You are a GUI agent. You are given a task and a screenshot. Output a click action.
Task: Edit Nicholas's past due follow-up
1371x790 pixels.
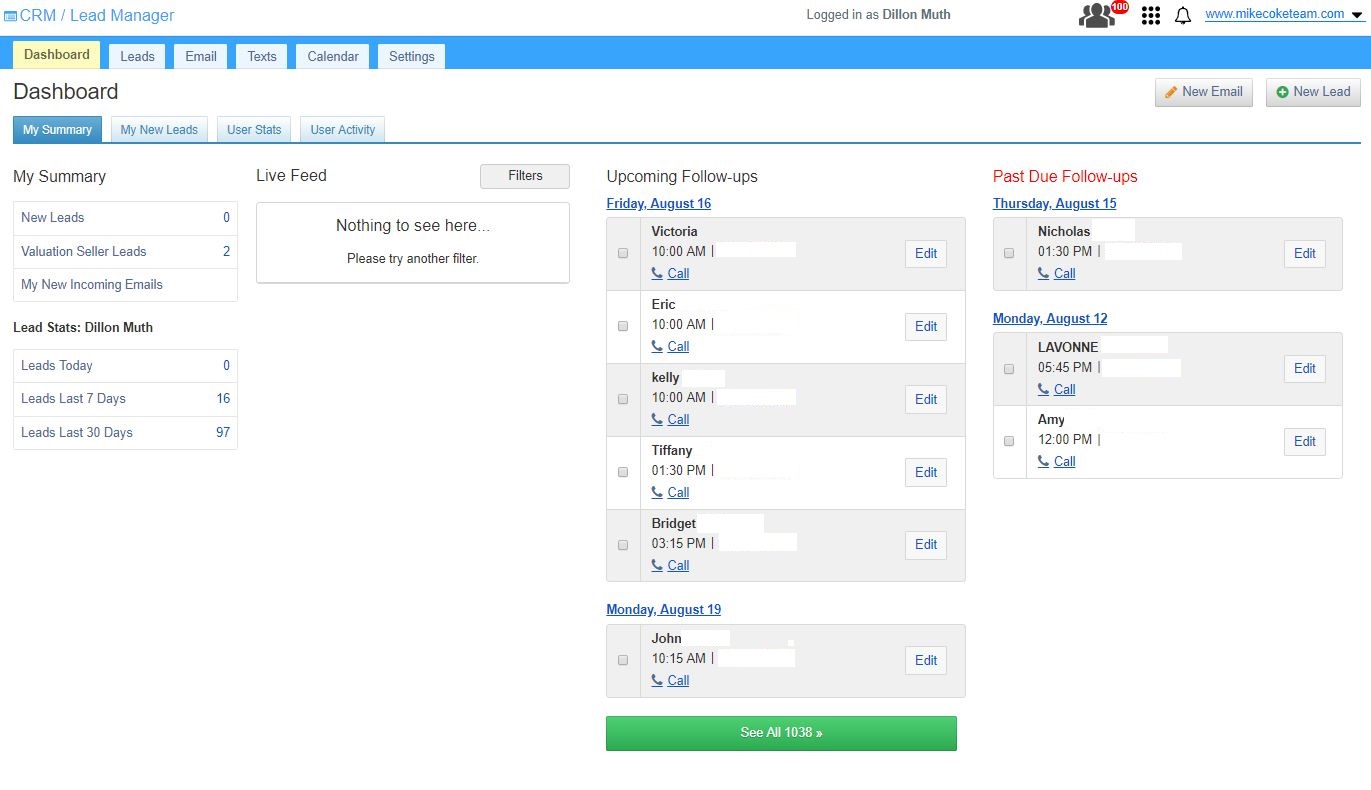coord(1305,254)
